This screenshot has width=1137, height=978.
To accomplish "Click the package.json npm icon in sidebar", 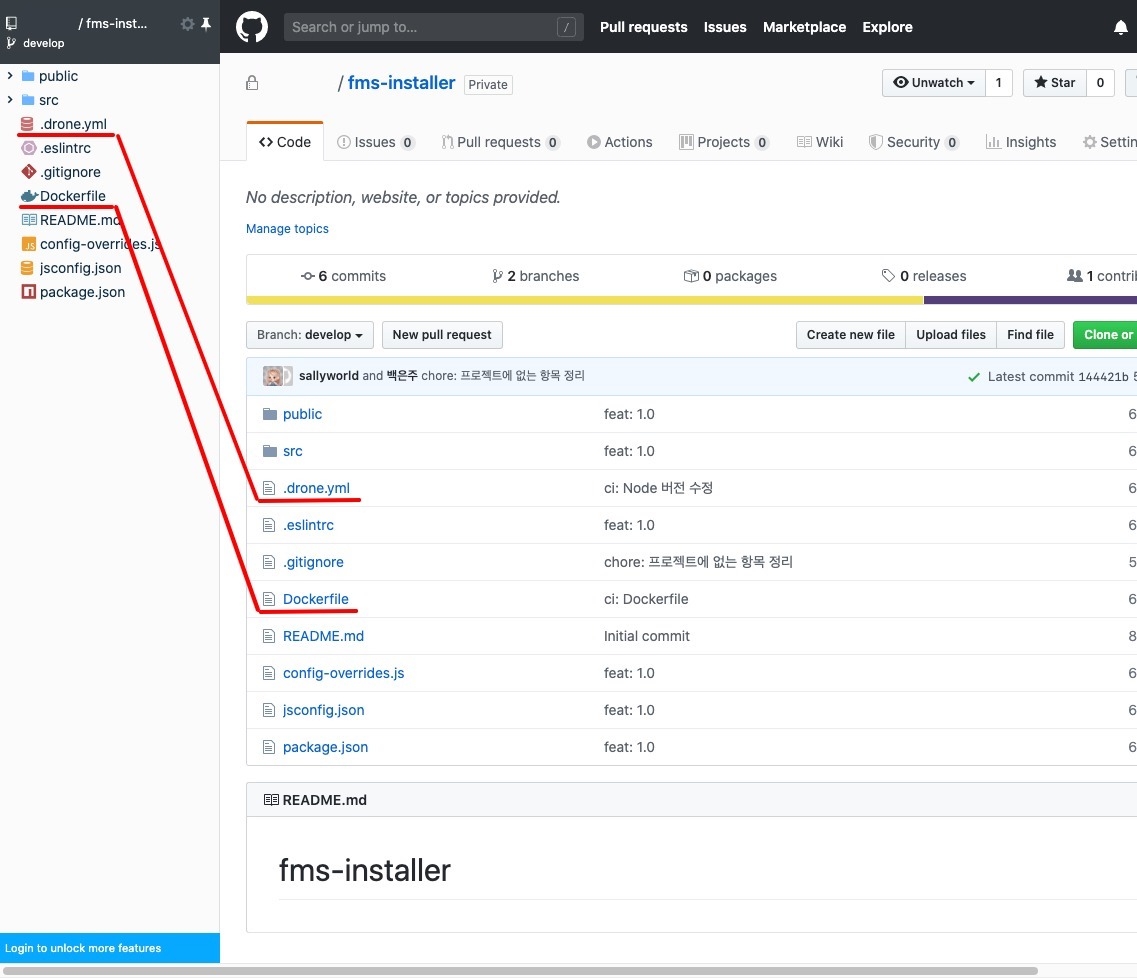I will pos(29,292).
